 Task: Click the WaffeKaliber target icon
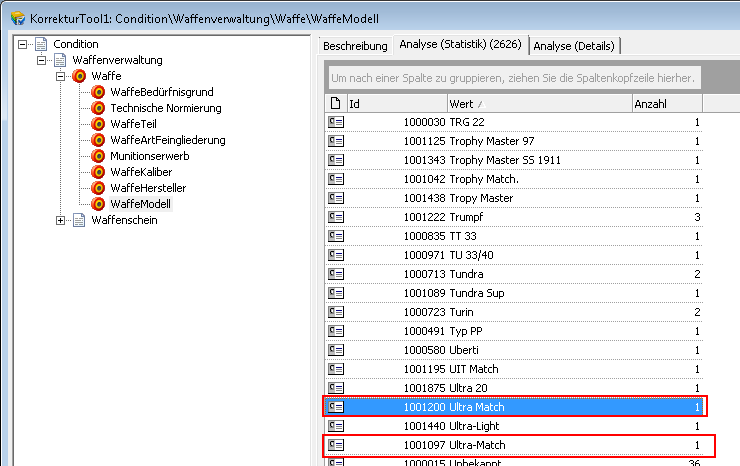click(98, 172)
